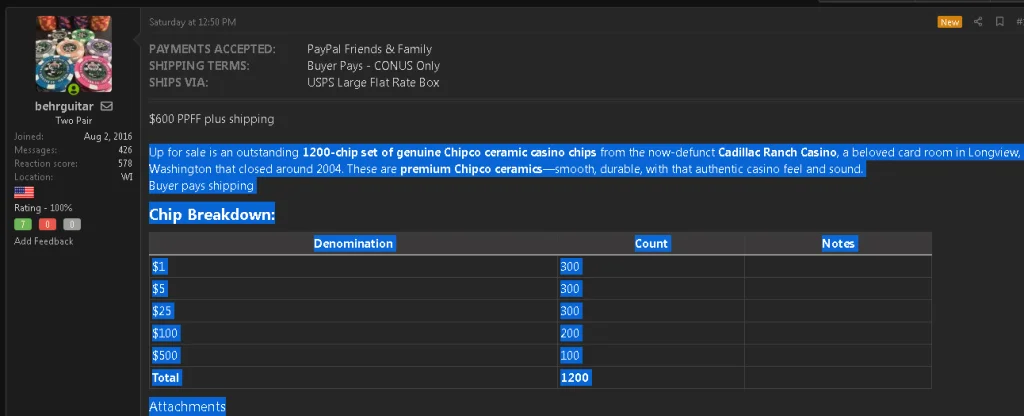
Task: Click the Denomination column header
Action: click(353, 244)
